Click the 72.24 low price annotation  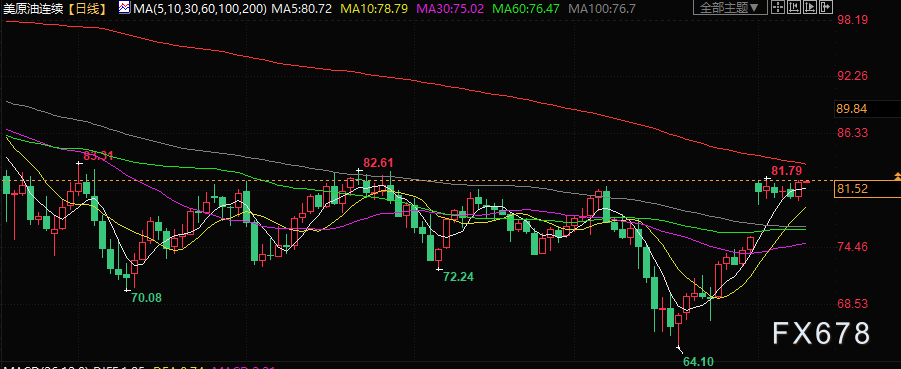click(x=459, y=276)
